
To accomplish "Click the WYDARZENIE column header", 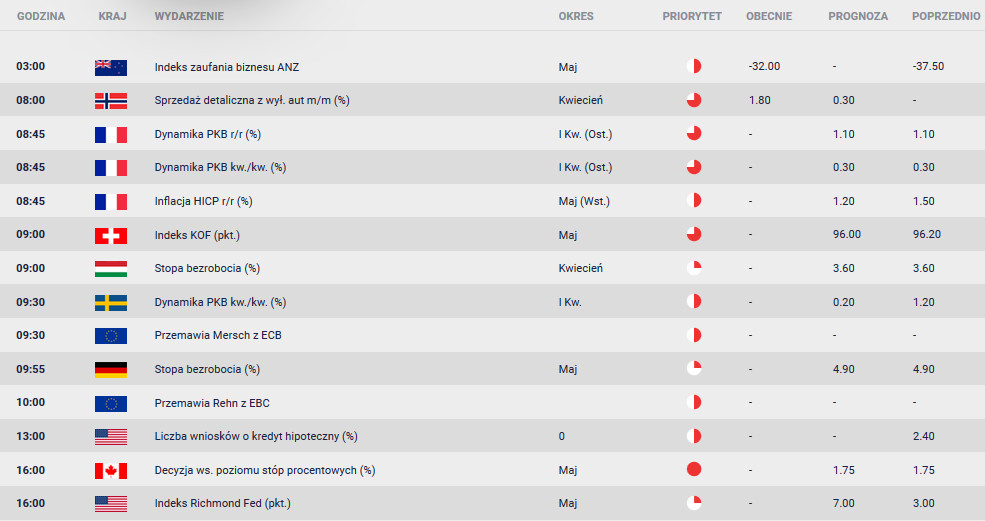I will point(189,16).
